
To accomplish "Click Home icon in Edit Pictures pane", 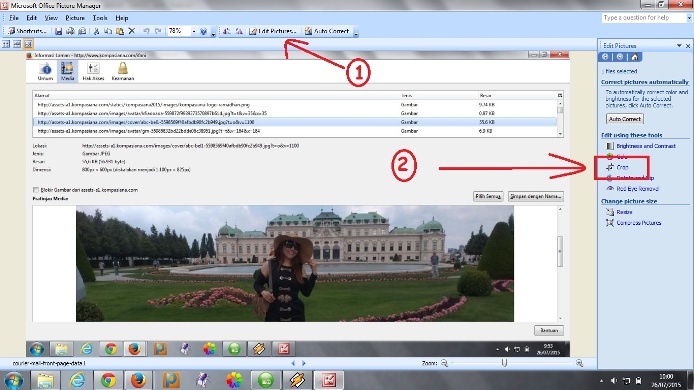I will (635, 57).
